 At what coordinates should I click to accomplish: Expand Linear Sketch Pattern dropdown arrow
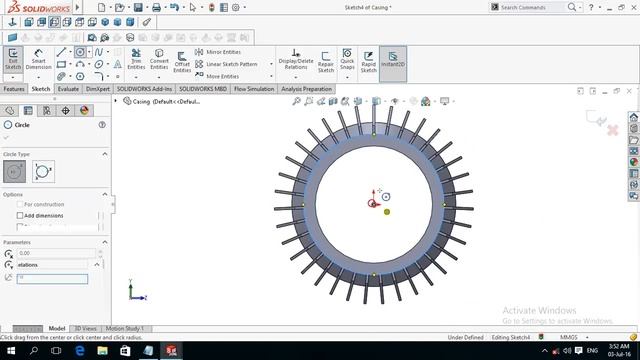[271, 64]
